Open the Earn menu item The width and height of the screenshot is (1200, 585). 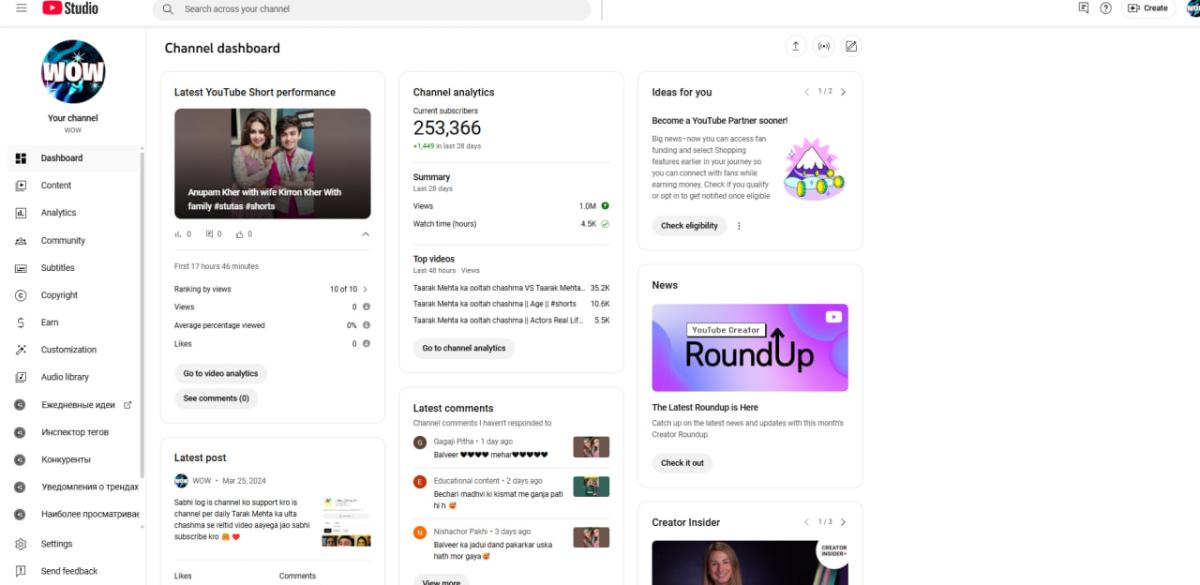tap(71, 323)
